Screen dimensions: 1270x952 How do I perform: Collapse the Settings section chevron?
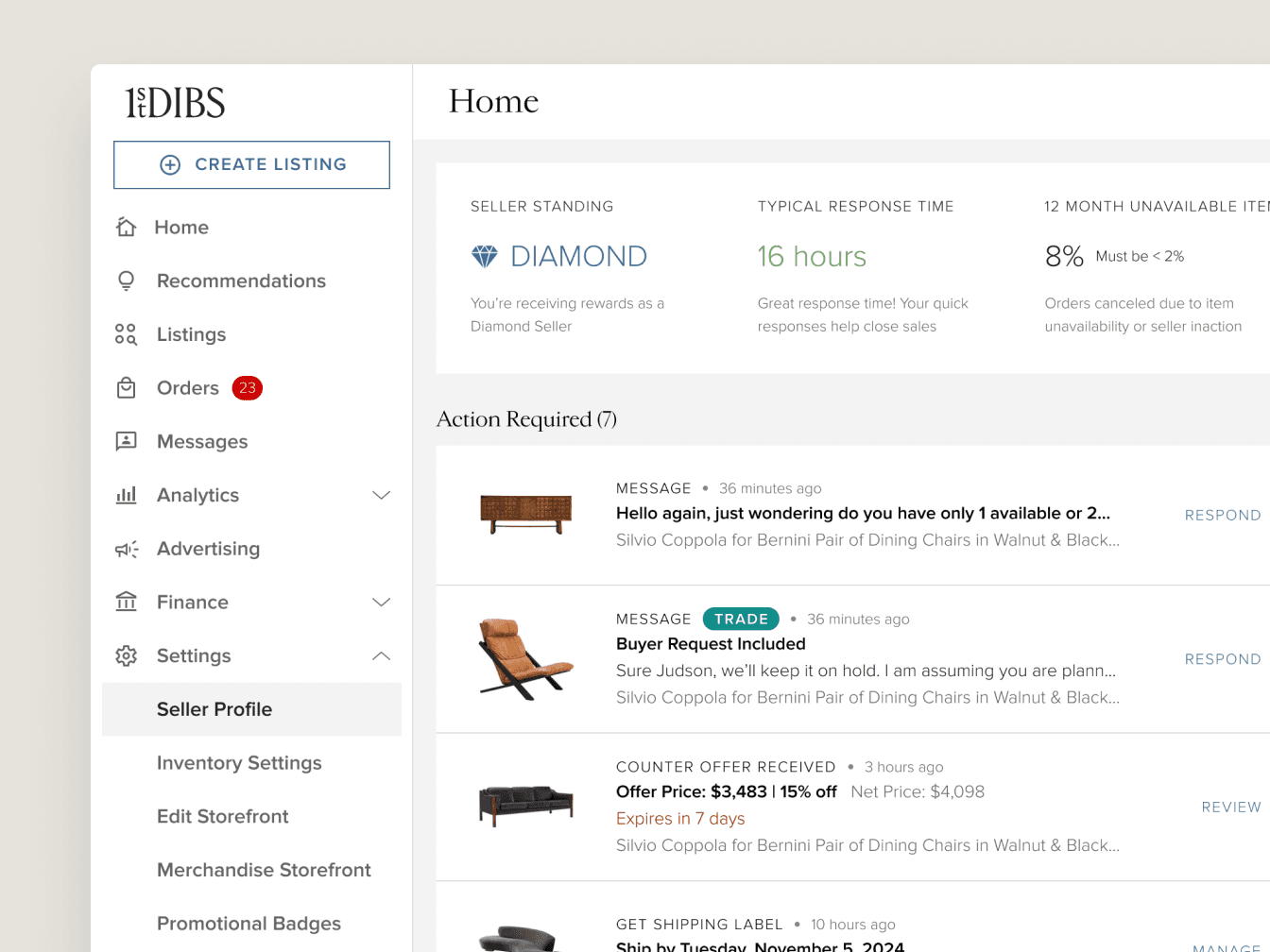click(381, 655)
